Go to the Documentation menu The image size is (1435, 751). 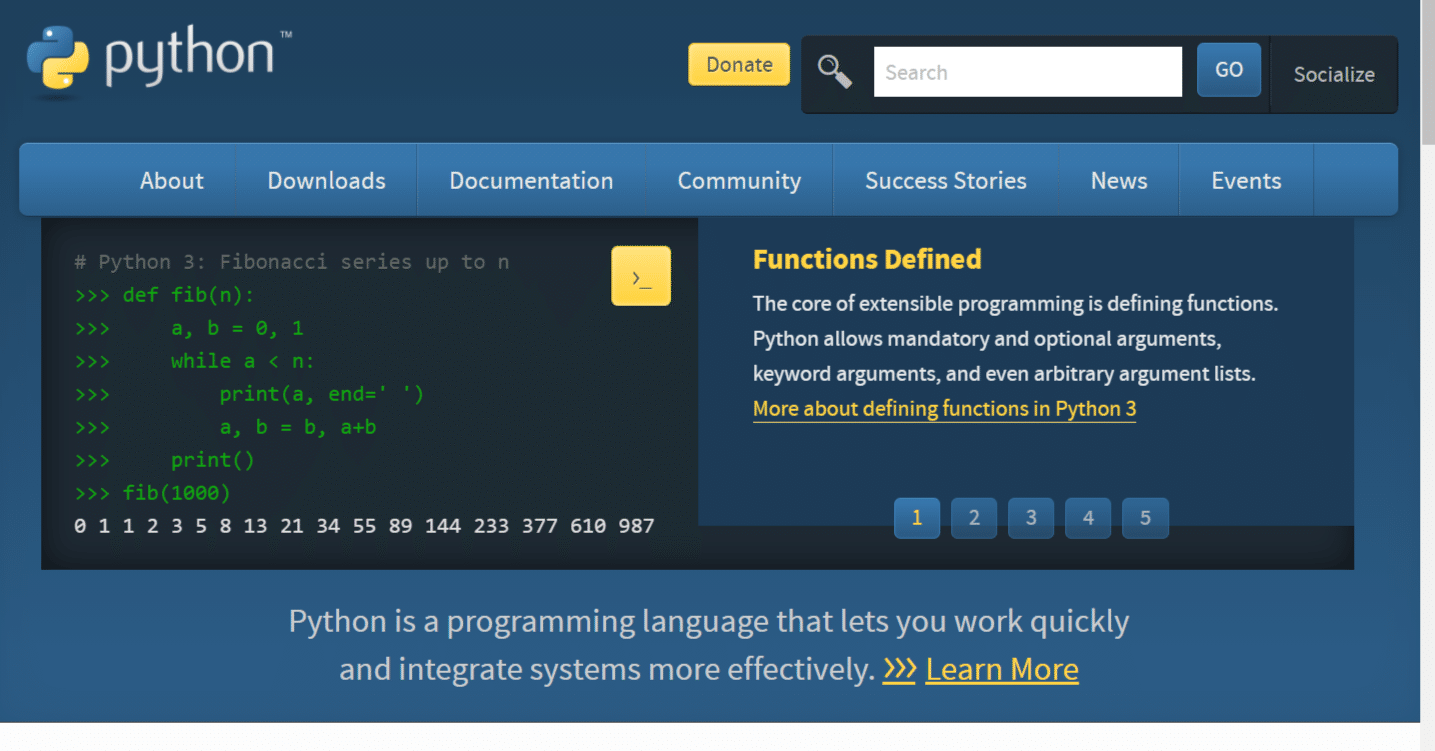(x=531, y=181)
